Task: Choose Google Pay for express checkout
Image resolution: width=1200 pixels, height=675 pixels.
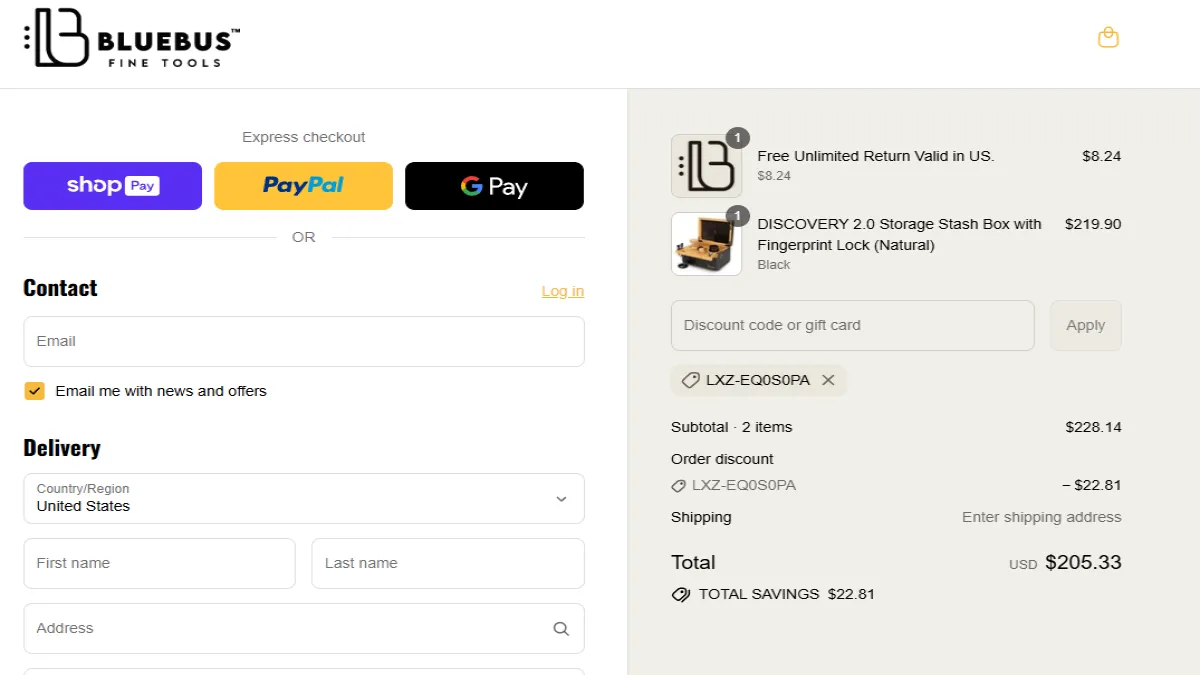Action: click(x=494, y=185)
